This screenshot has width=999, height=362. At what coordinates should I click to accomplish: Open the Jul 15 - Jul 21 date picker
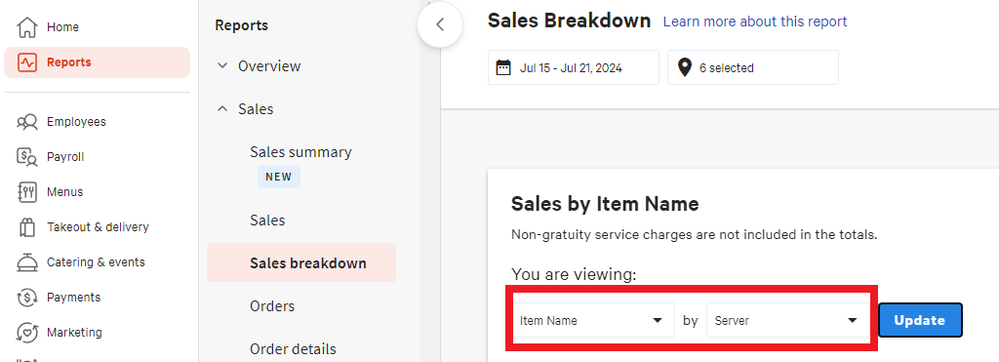(573, 68)
